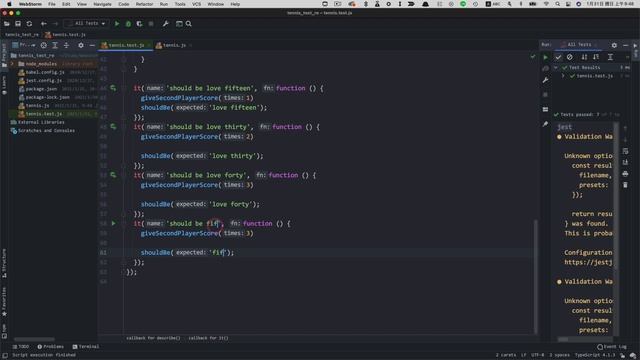The image size is (640, 360).
Task: Click TypeScript version in status bar
Action: [595, 355]
